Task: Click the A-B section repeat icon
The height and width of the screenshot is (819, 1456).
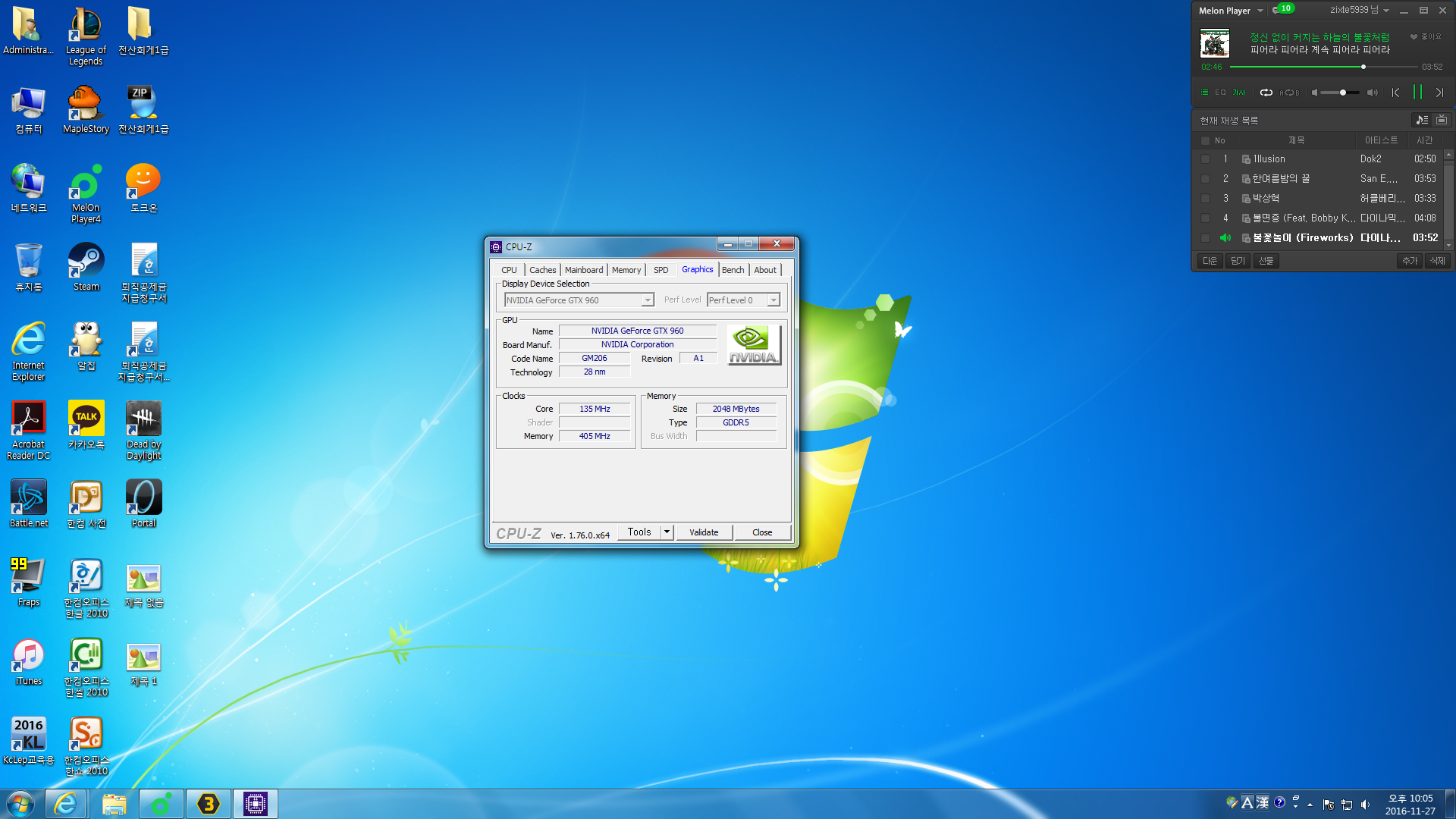Action: (1289, 93)
